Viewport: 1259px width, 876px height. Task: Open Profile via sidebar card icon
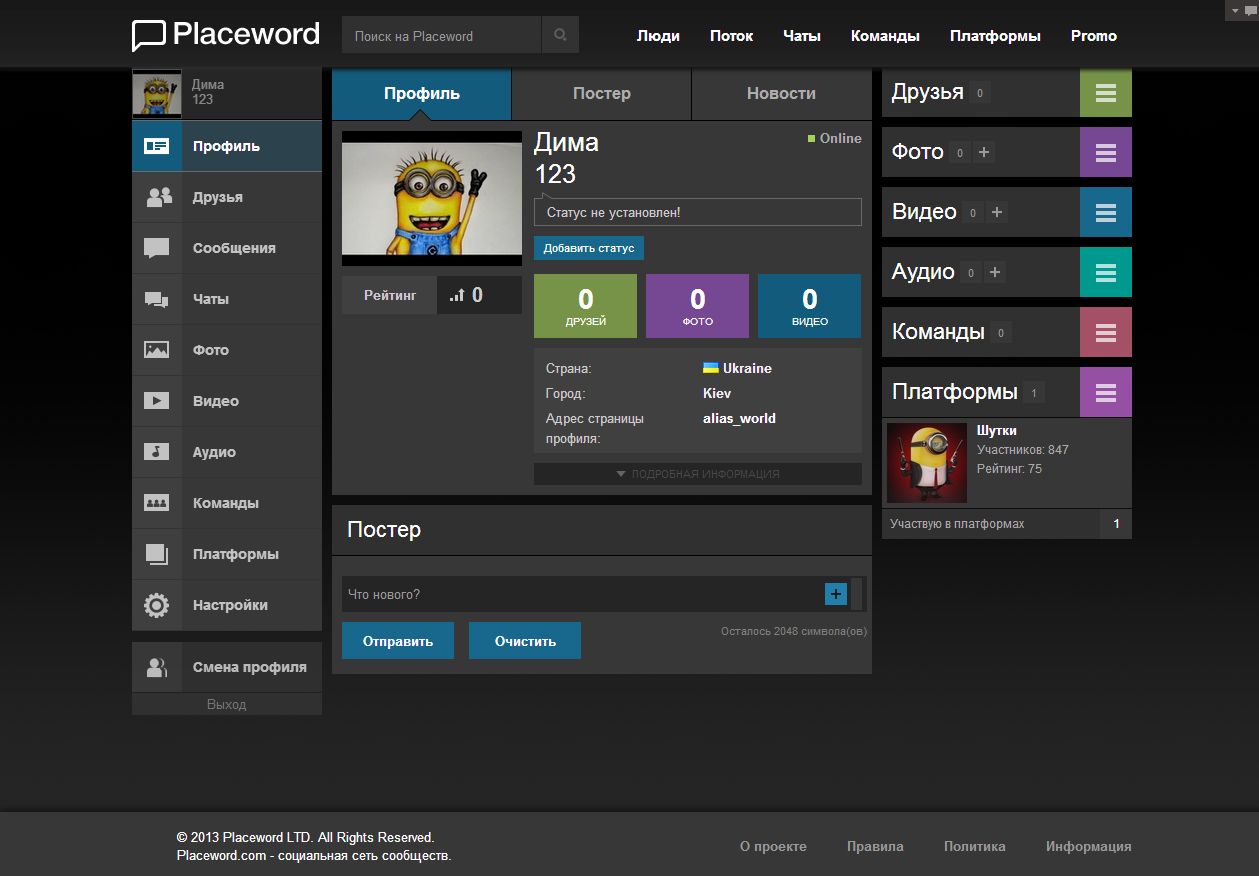(x=157, y=146)
